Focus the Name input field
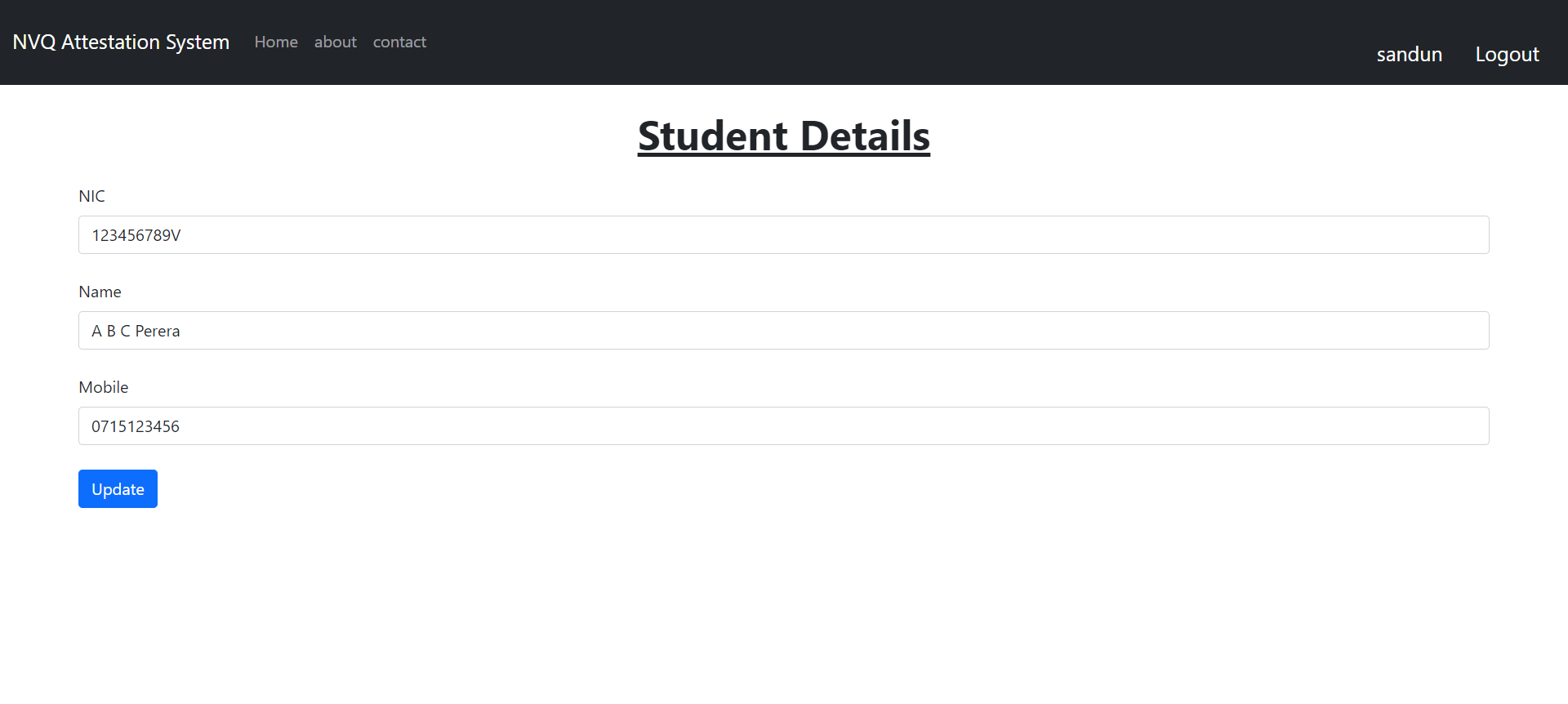Viewport: 1568px width, 704px height. (x=784, y=331)
